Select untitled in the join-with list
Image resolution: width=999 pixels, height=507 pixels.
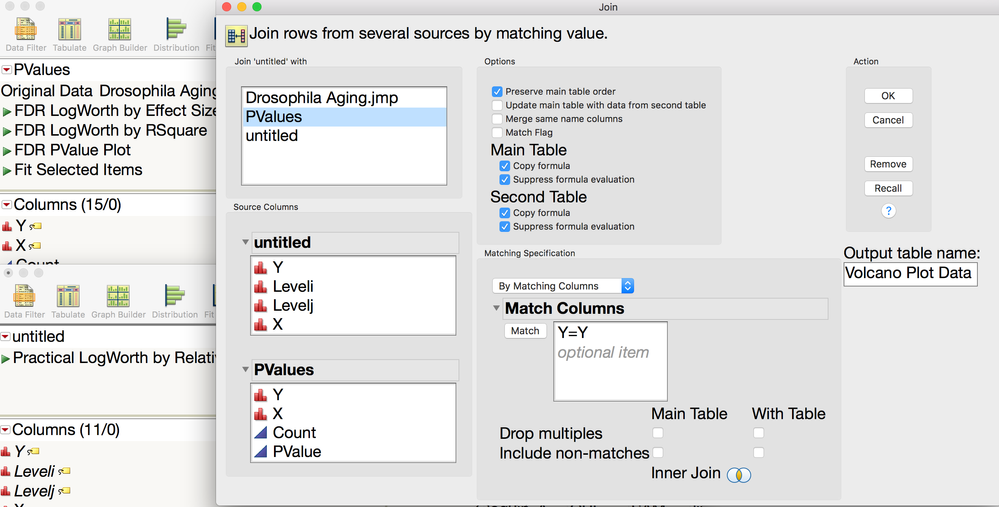344,136
